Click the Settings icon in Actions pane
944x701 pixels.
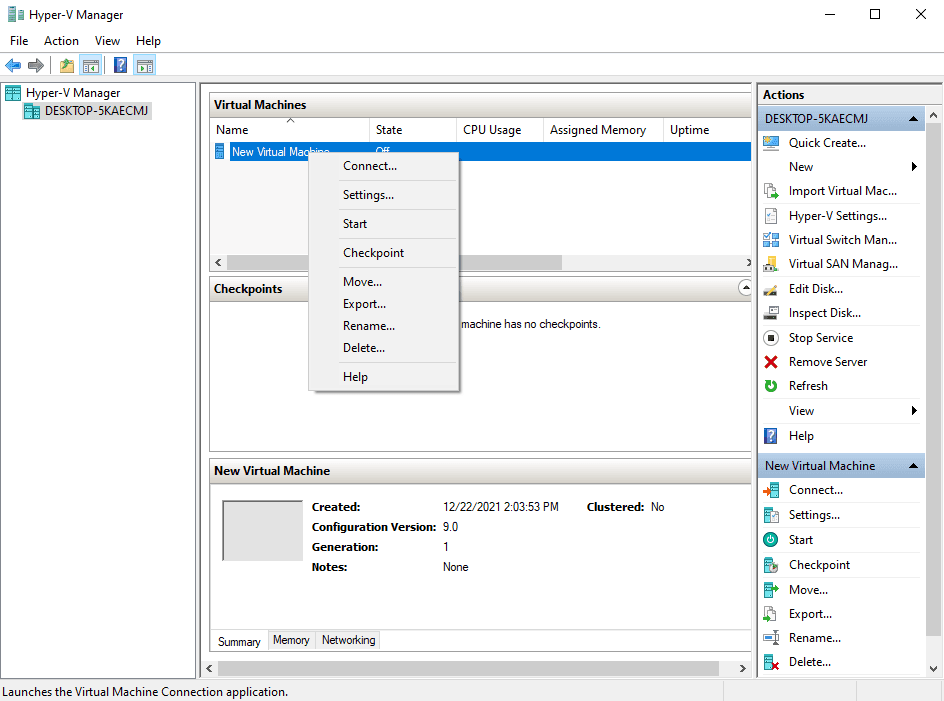pyautogui.click(x=771, y=515)
